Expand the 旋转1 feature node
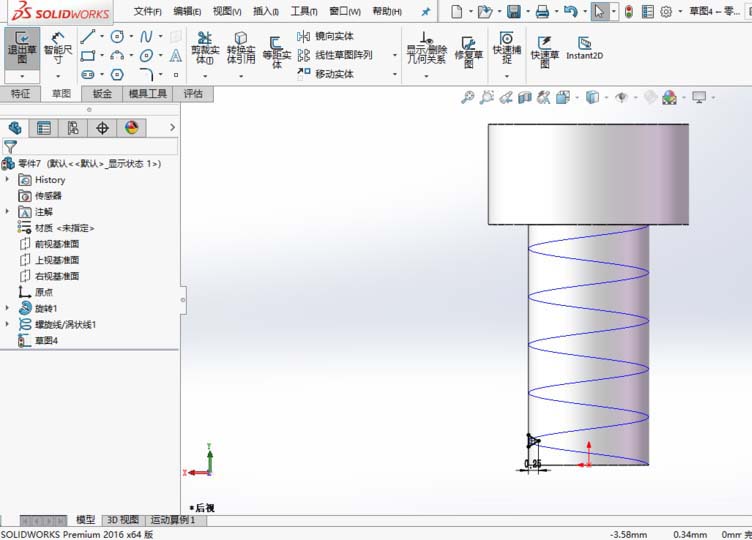Viewport: 752px width, 540px height. [x=8, y=308]
